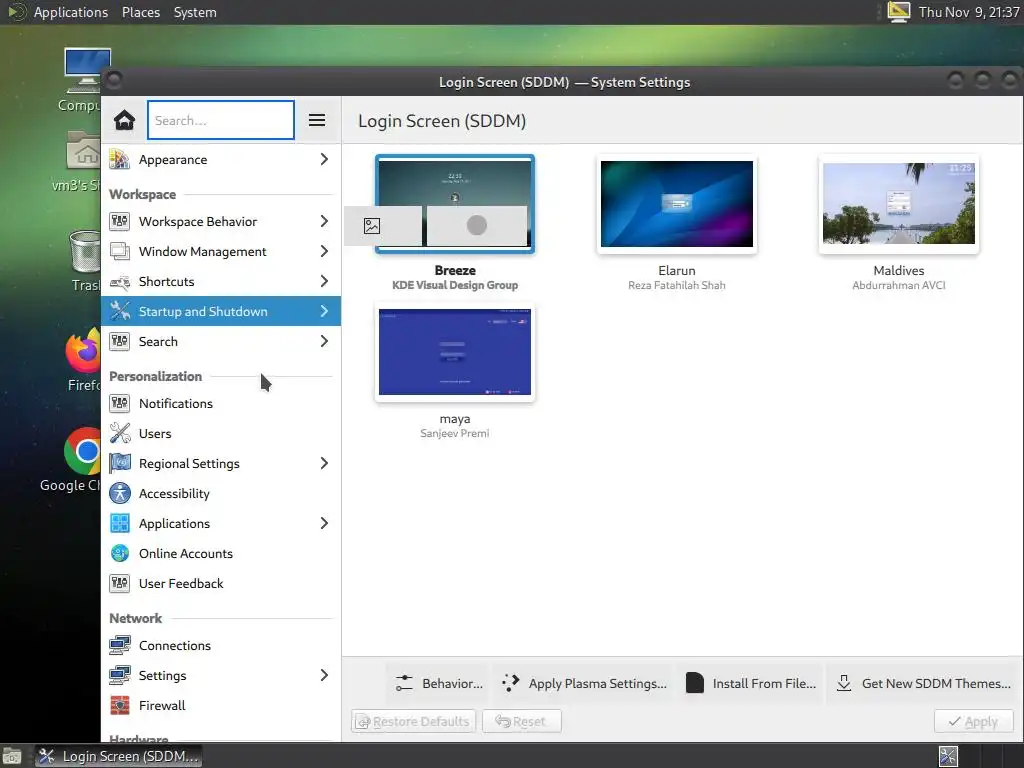This screenshot has width=1024, height=768.
Task: Click the Online Accounts globe icon
Action: (120, 554)
